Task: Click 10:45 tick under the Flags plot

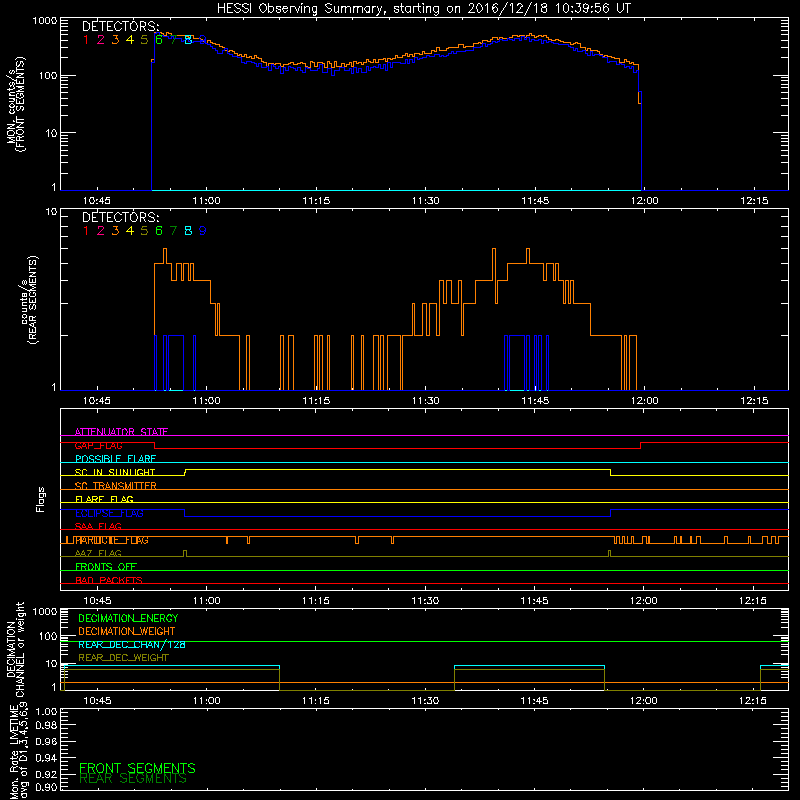Action: pyautogui.click(x=97, y=601)
